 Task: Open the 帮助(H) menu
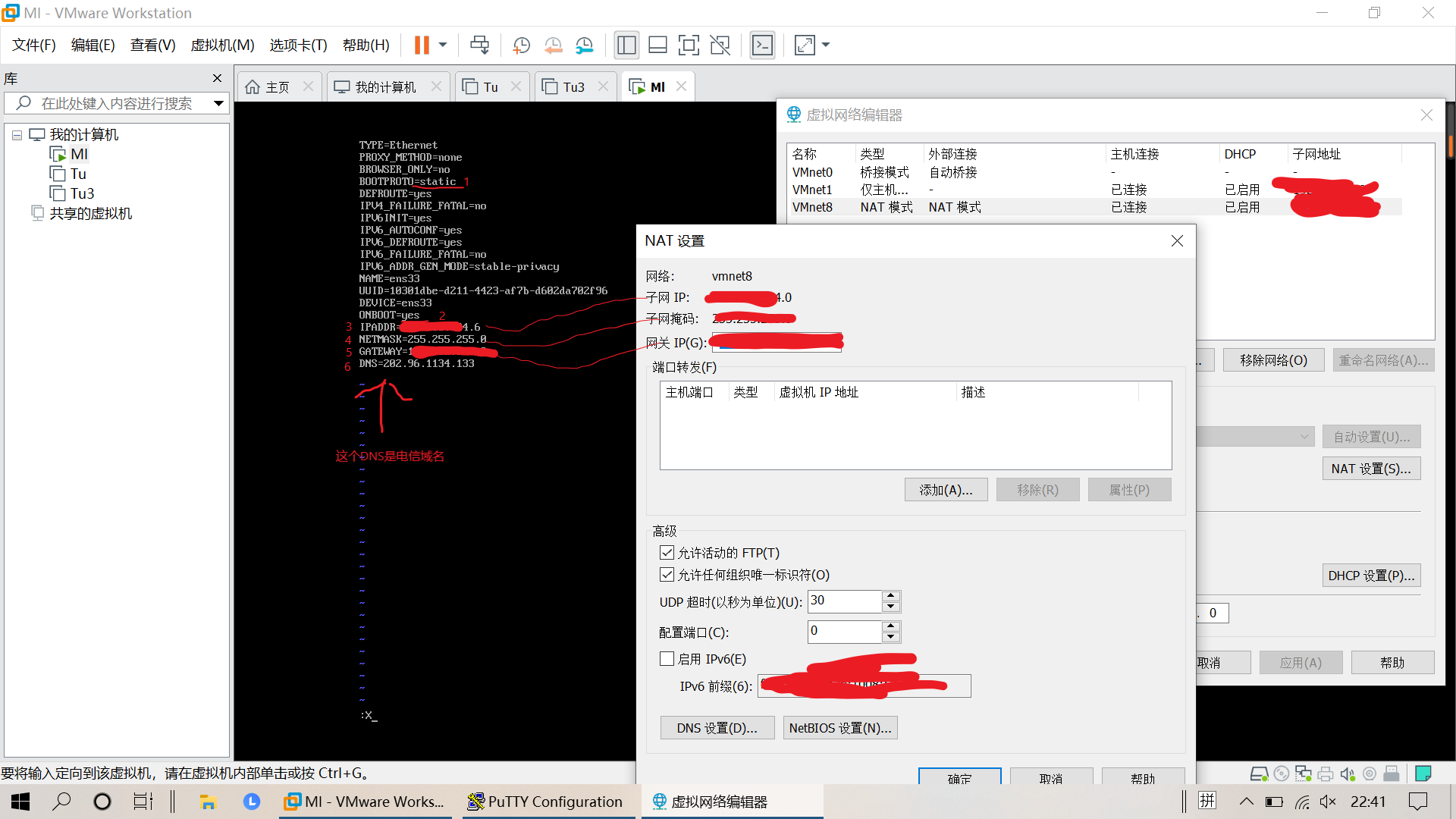366,45
